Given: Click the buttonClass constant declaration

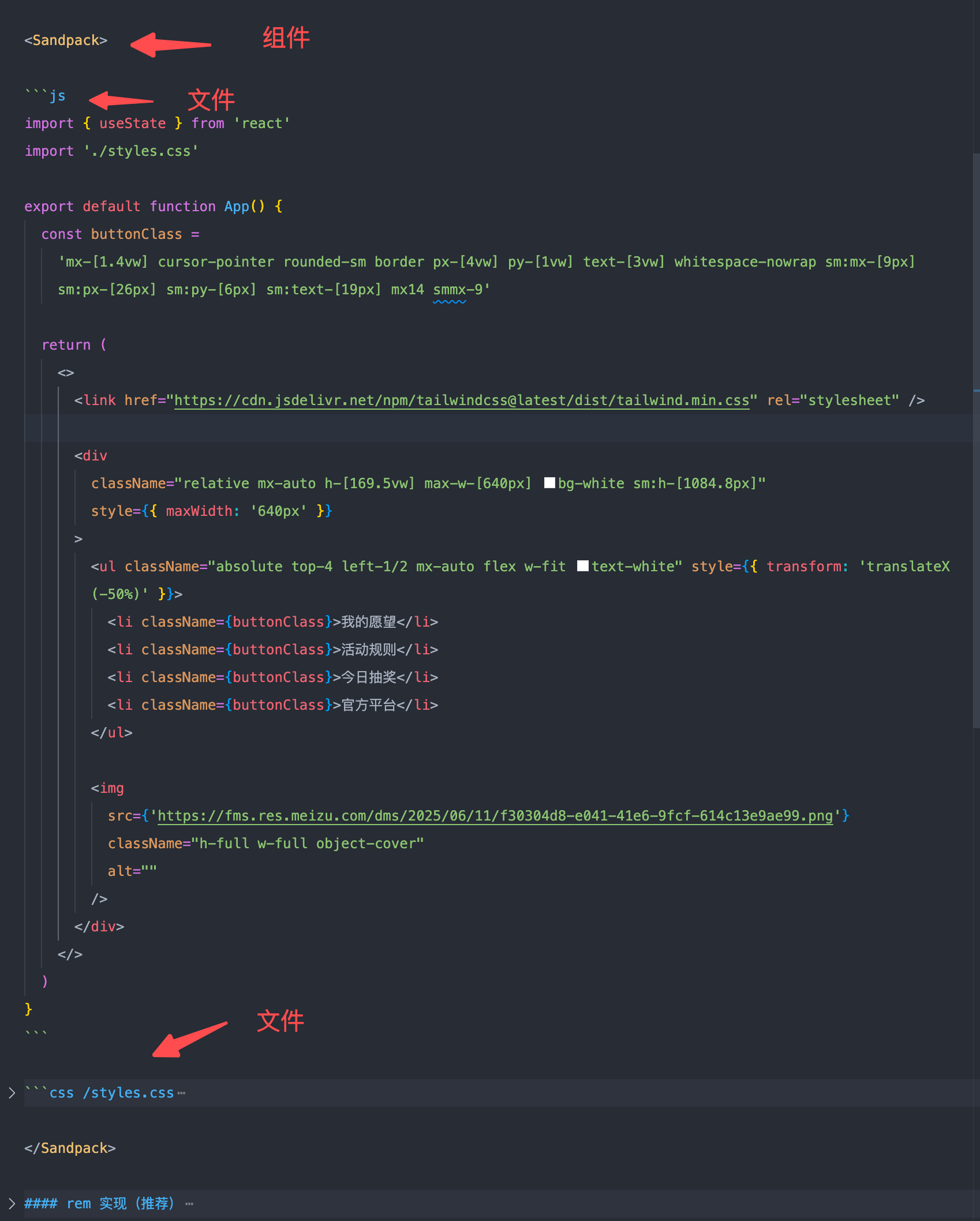Looking at the screenshot, I should tap(136, 234).
